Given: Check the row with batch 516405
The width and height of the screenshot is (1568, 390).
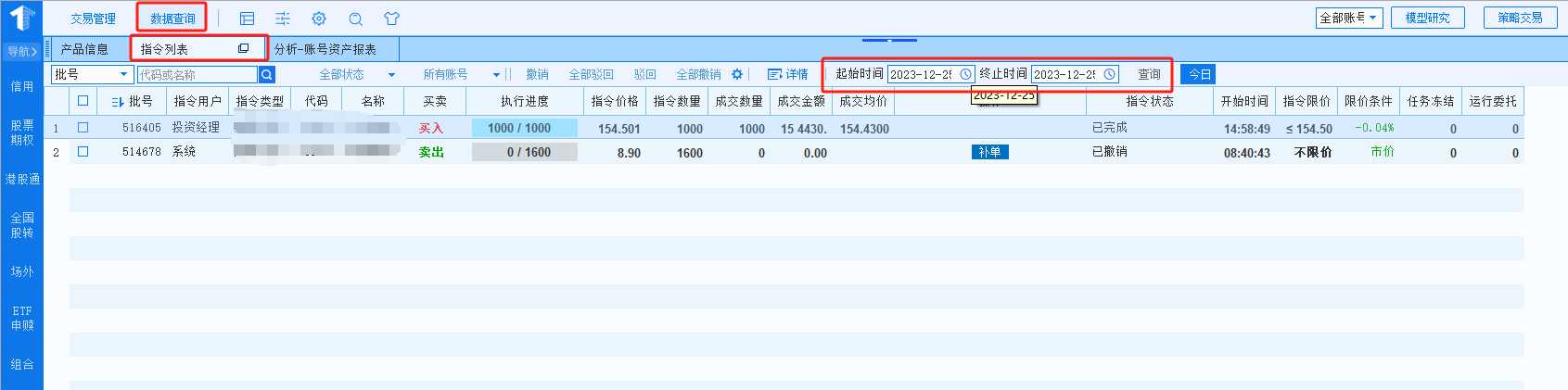Looking at the screenshot, I should point(83,128).
